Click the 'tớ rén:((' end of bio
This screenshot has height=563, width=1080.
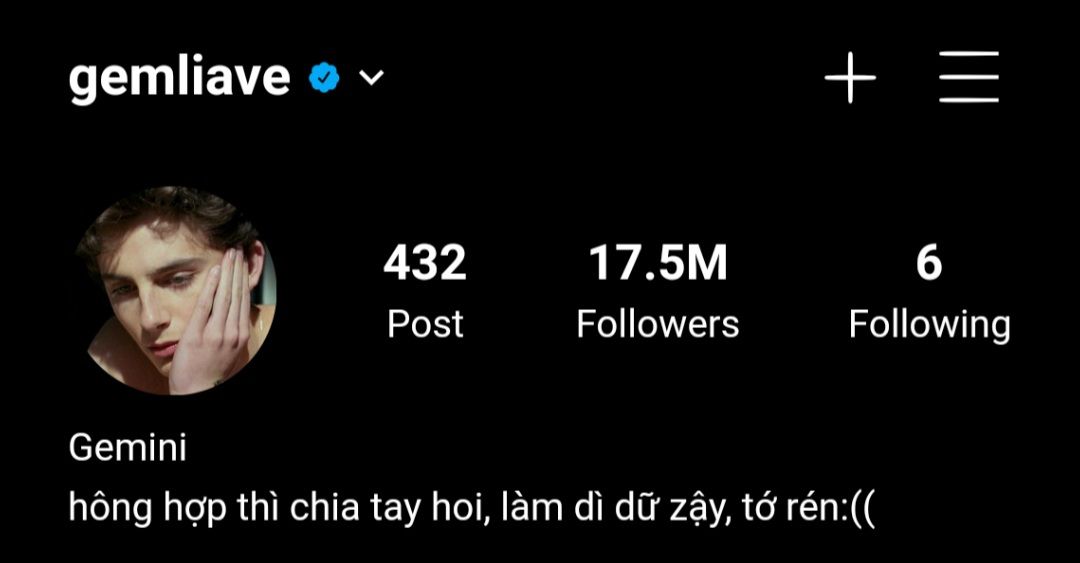(x=809, y=510)
